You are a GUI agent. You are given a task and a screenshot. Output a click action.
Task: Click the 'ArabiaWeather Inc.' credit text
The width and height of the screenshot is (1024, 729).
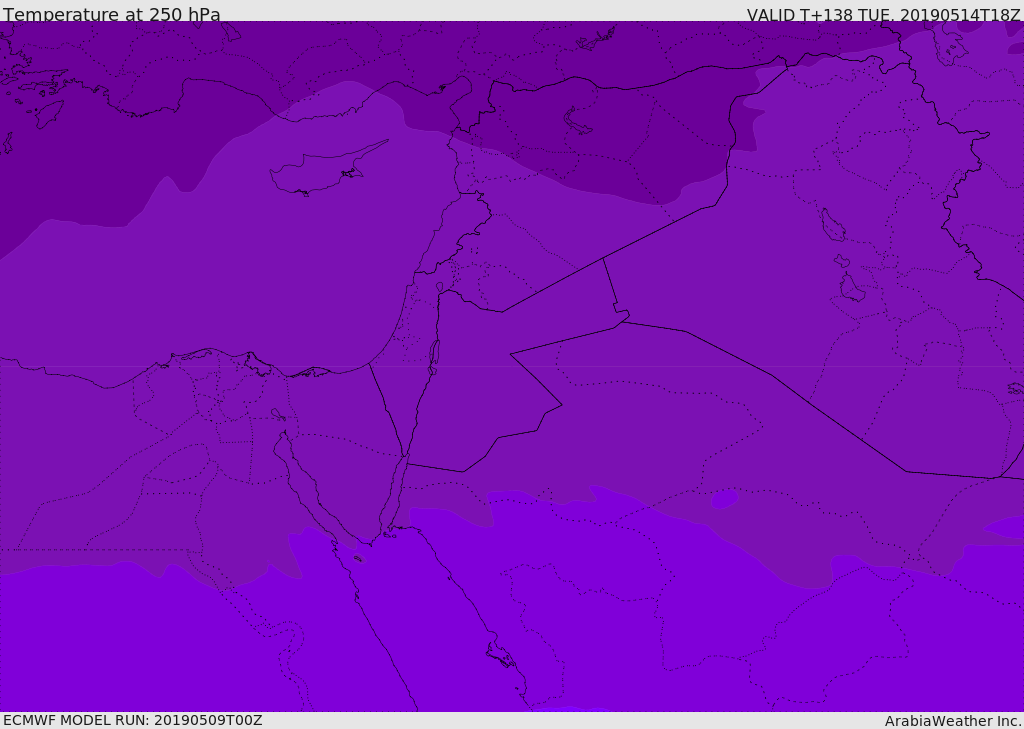(x=953, y=721)
